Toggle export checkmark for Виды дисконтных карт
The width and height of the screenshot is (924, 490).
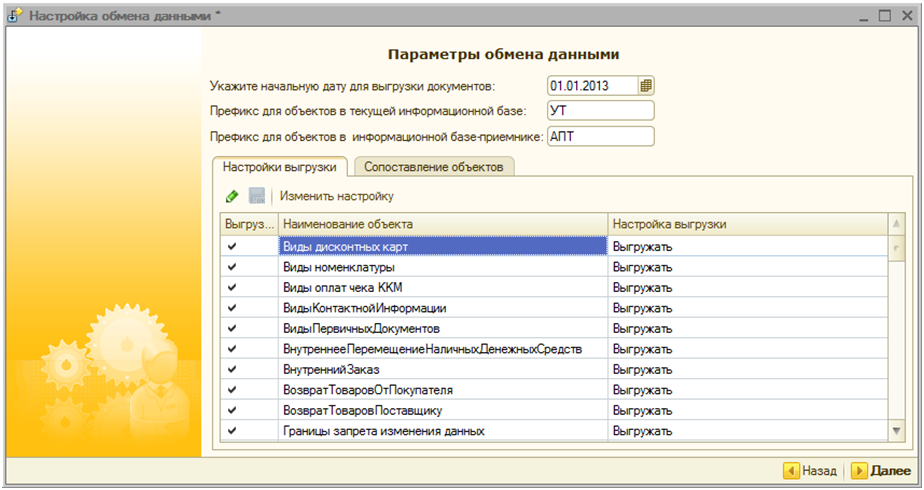point(233,246)
